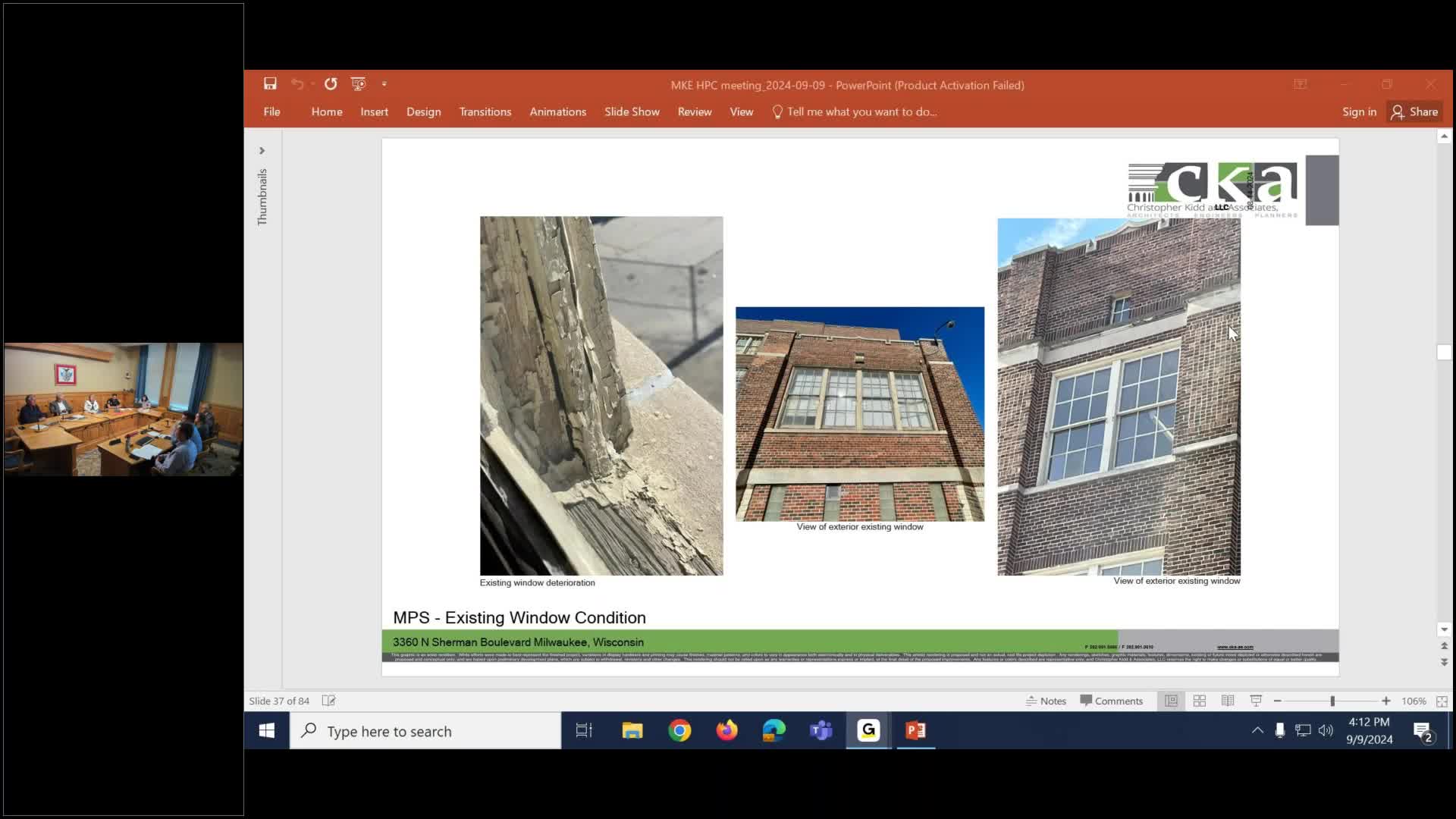The width and height of the screenshot is (1456, 819).
Task: Start slideshow from beginning icon
Action: (358, 84)
